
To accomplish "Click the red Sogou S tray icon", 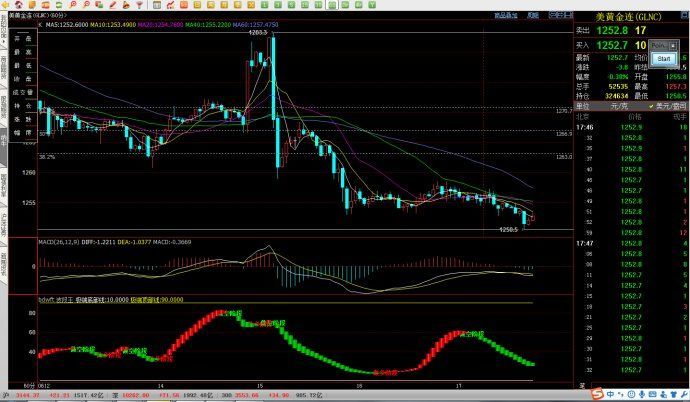I will (x=597, y=394).
